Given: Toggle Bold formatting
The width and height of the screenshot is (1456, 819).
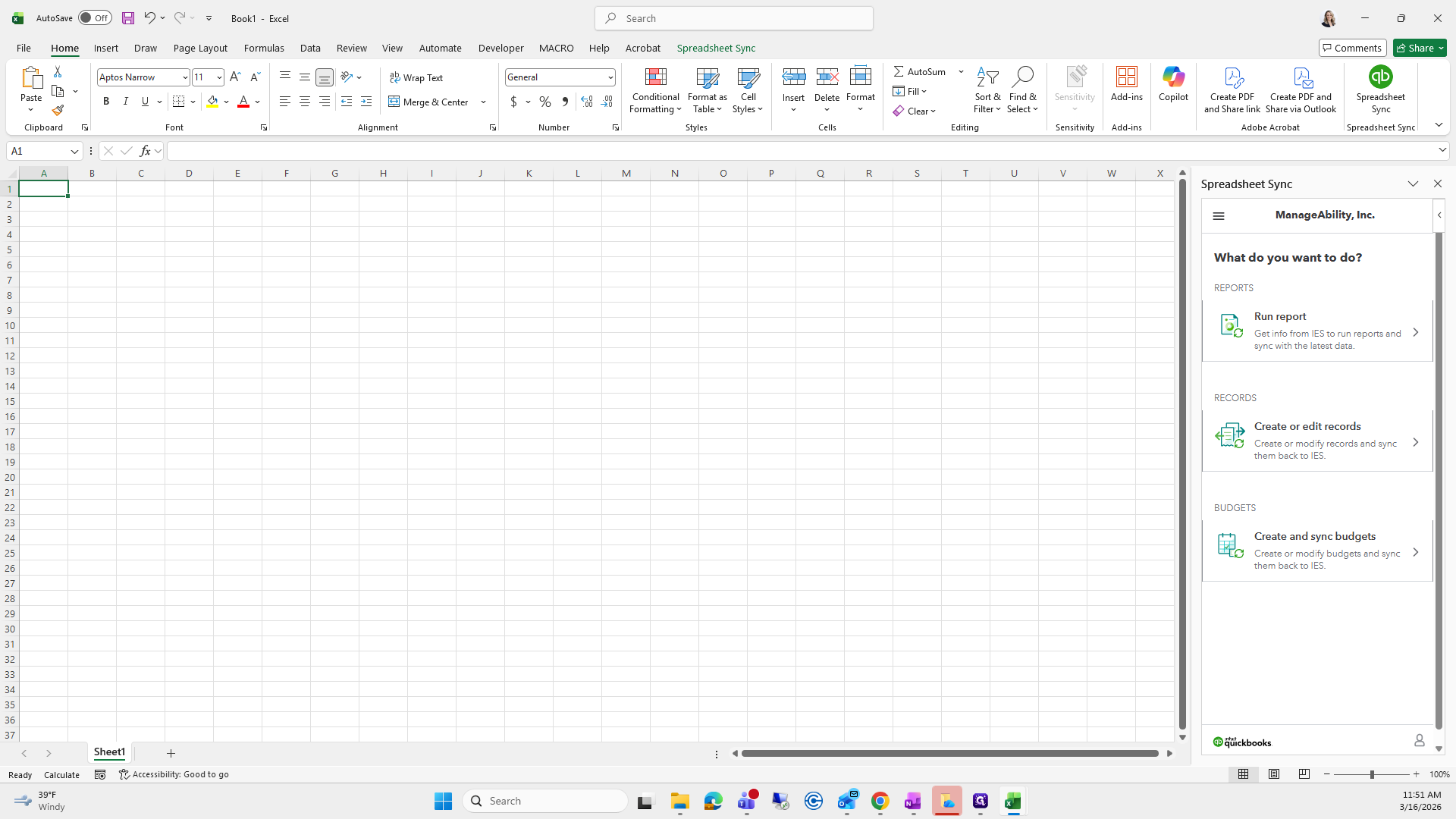Looking at the screenshot, I should (x=106, y=102).
